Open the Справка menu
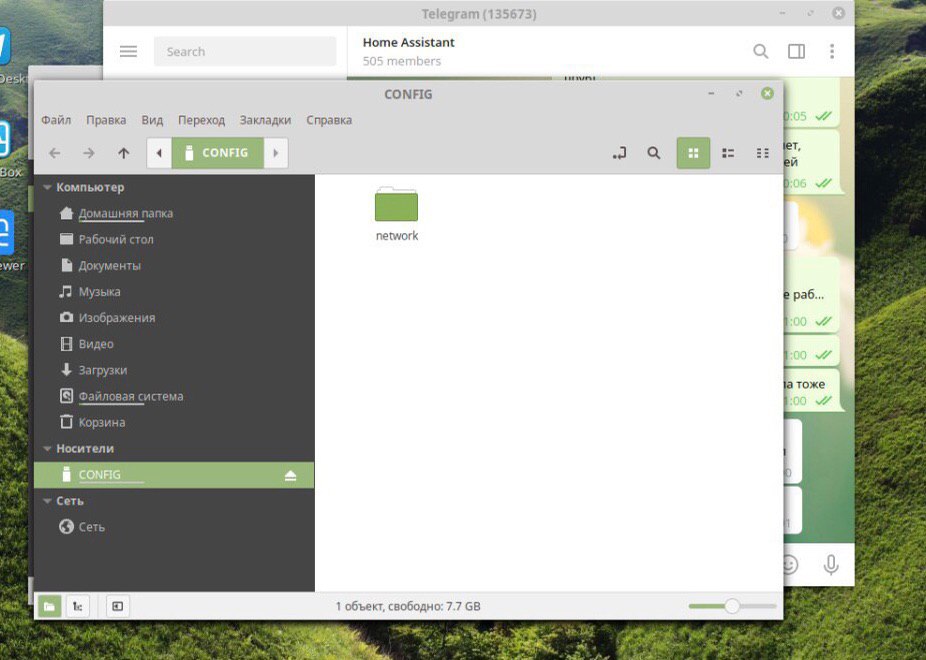The image size is (926, 660). tap(329, 120)
